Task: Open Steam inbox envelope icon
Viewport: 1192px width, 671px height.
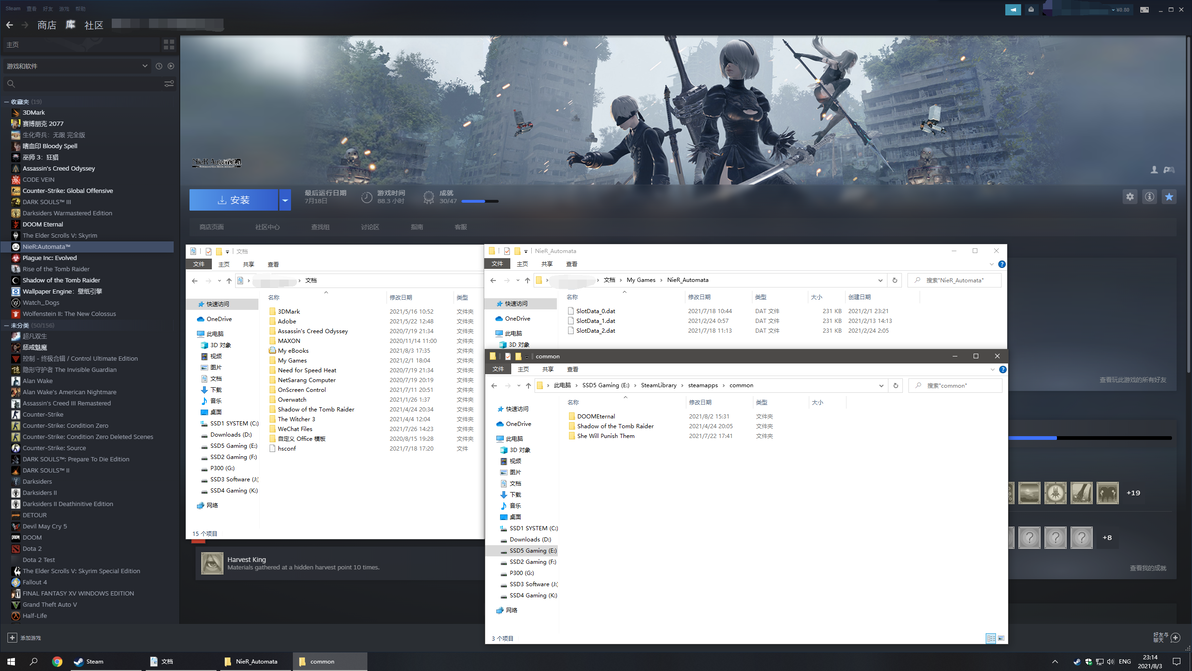Action: (x=1031, y=10)
